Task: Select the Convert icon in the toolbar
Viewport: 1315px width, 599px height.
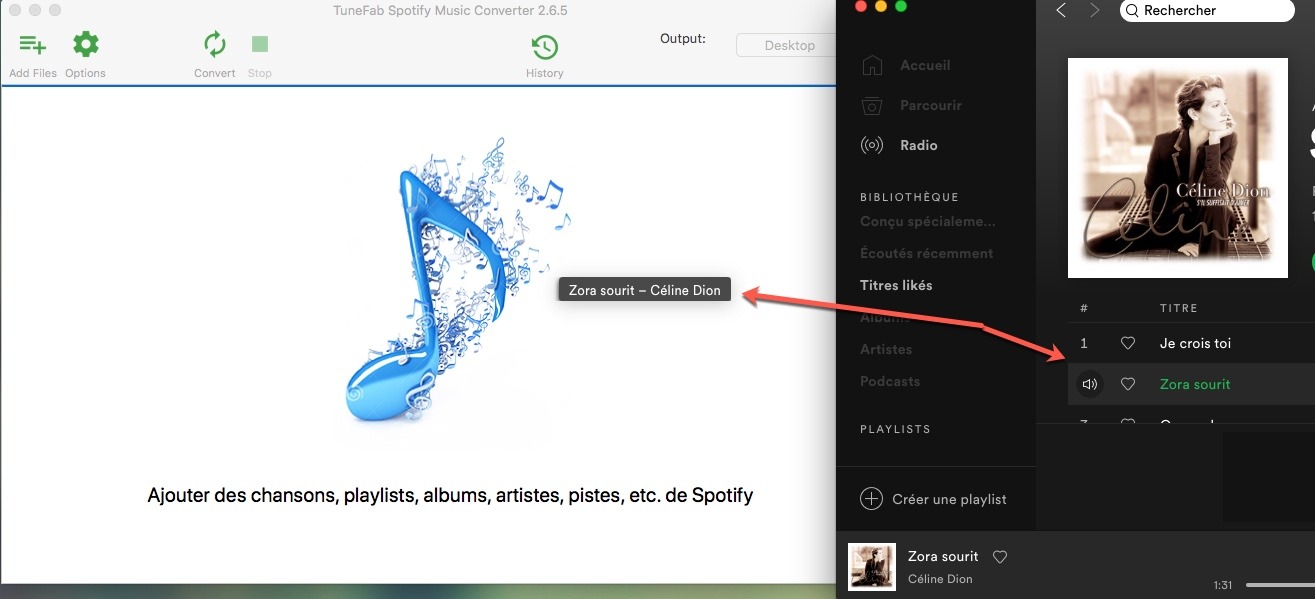Action: pos(214,44)
